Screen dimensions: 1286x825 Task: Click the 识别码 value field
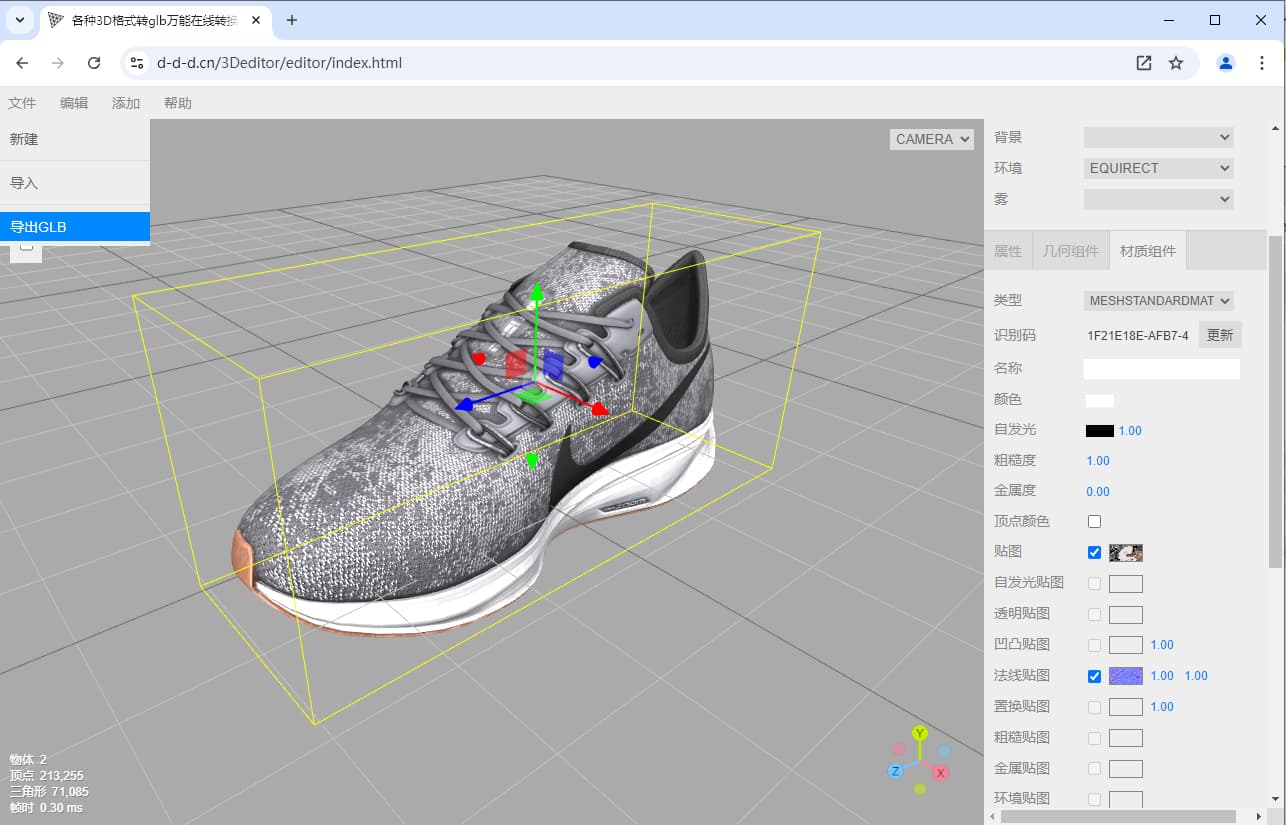[1138, 336]
